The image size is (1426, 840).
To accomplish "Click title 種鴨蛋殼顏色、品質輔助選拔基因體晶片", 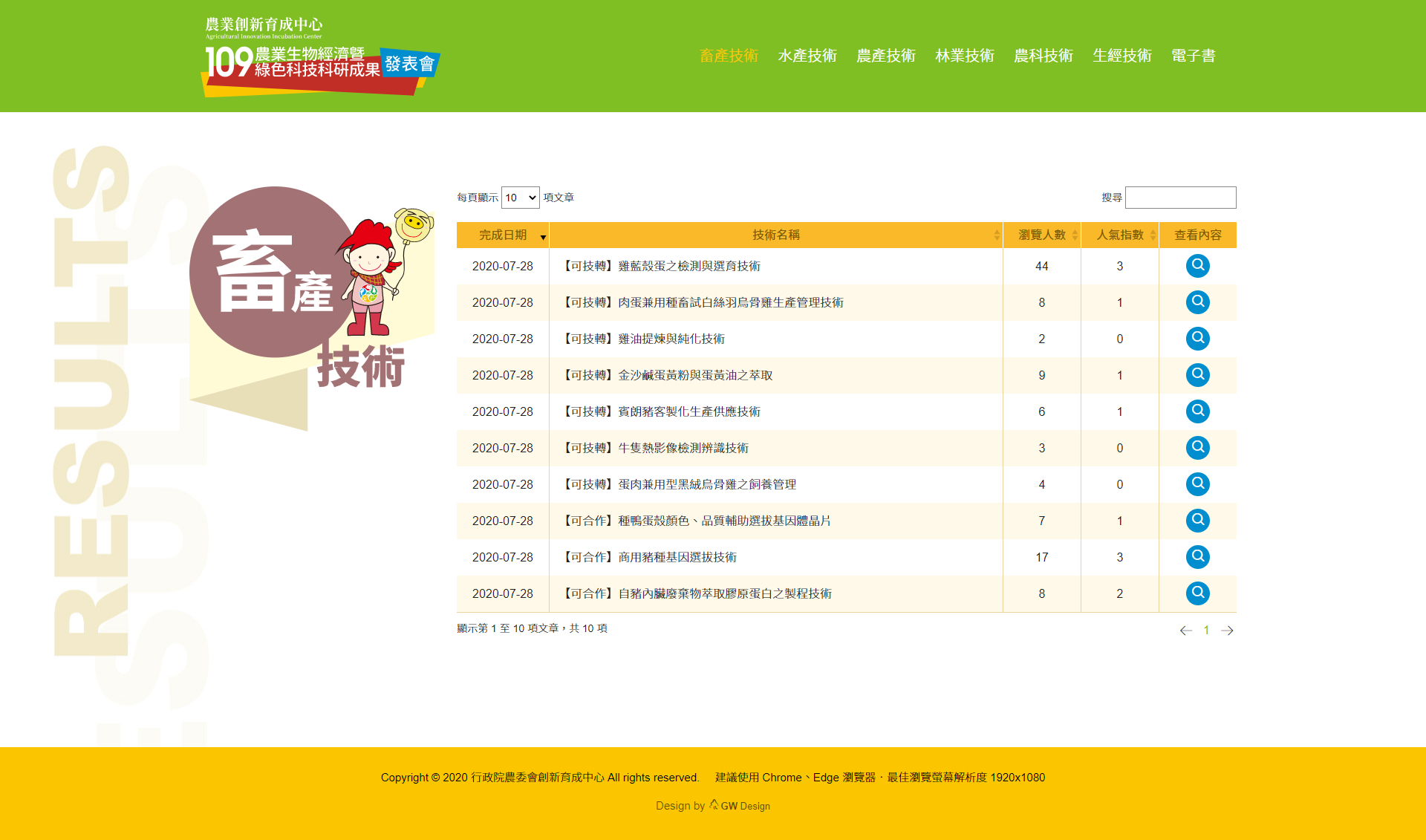I will [x=695, y=521].
